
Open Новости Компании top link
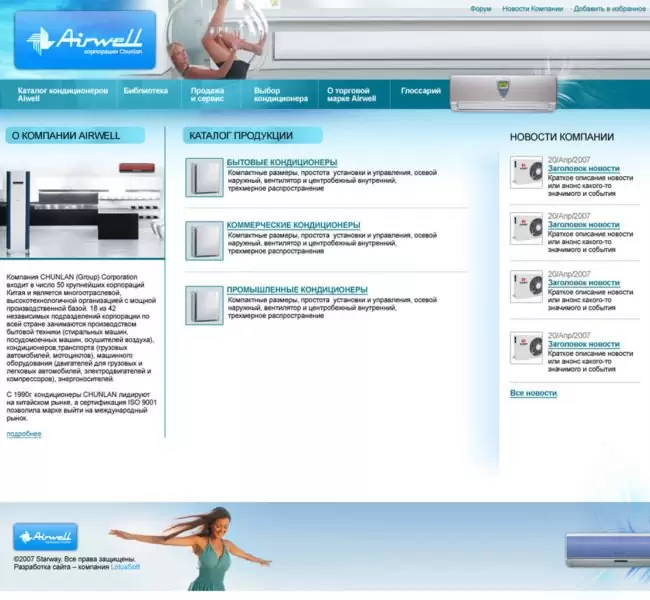pos(532,9)
